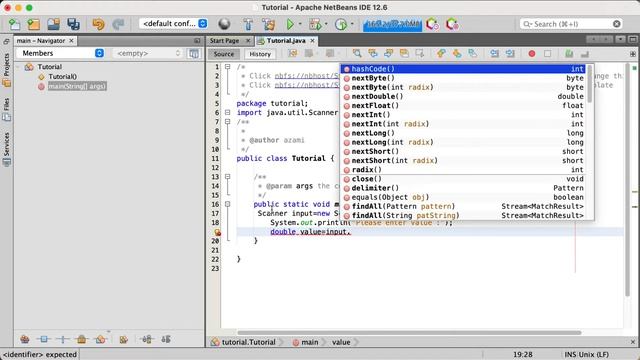Click the value breadcrumb

click(x=341, y=342)
